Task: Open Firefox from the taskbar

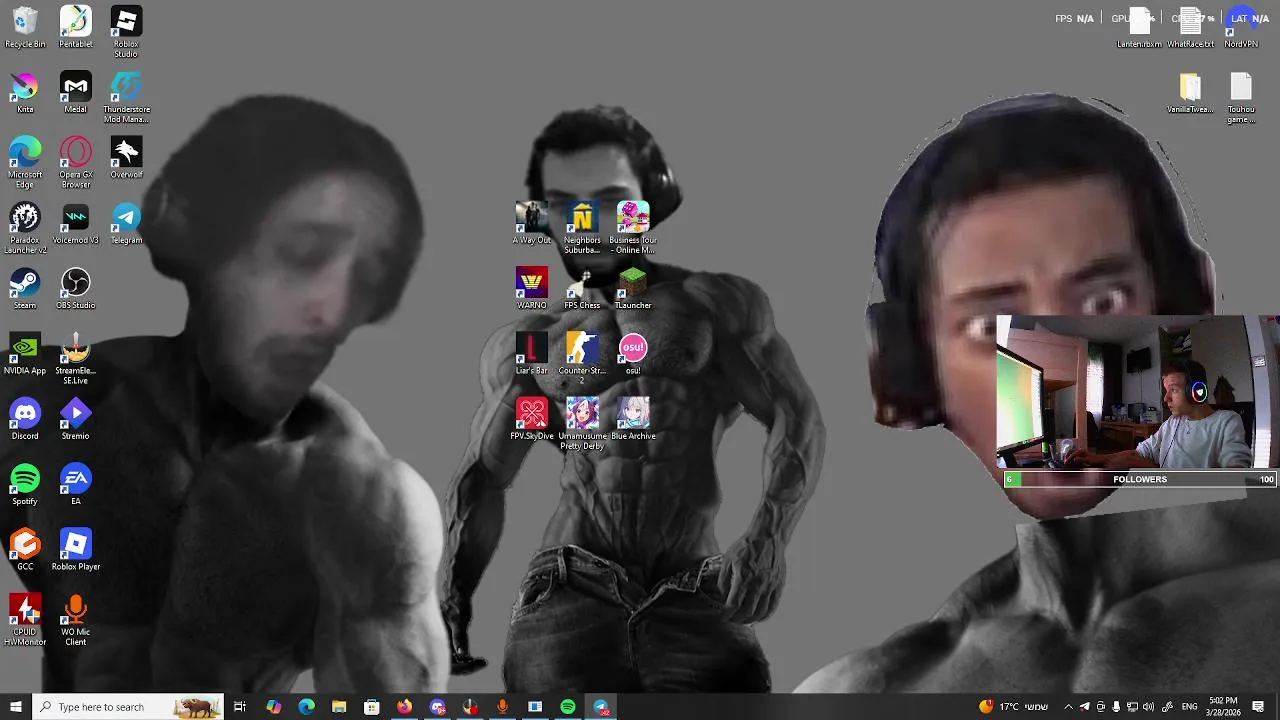Action: (404, 707)
